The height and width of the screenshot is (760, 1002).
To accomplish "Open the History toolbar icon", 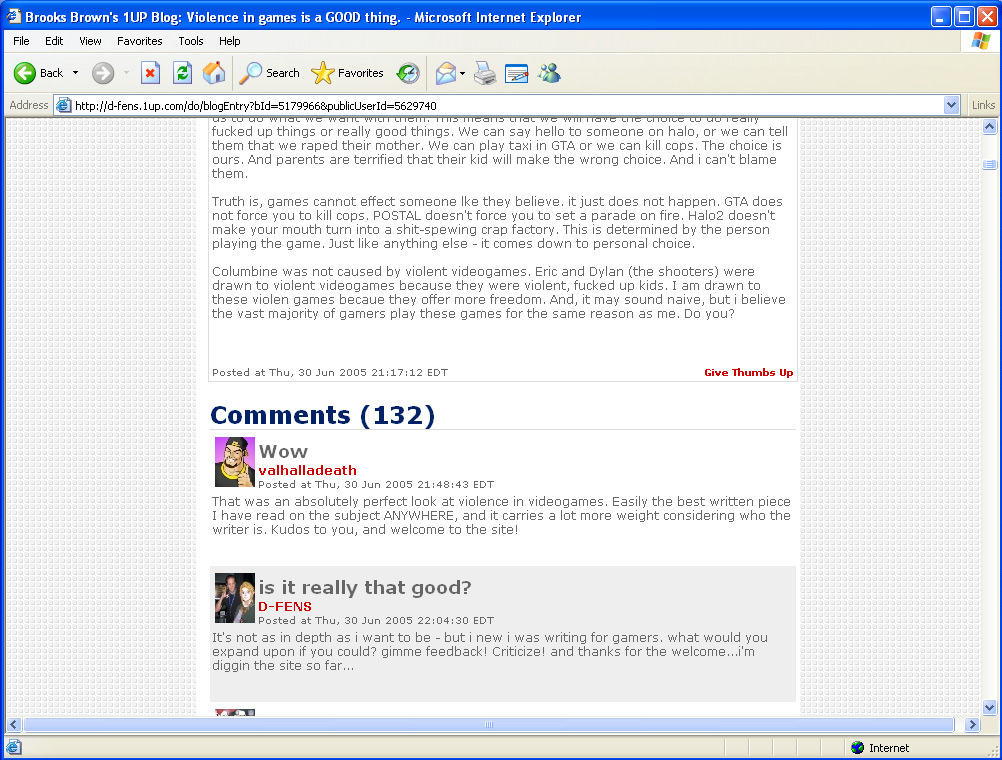I will pos(408,73).
